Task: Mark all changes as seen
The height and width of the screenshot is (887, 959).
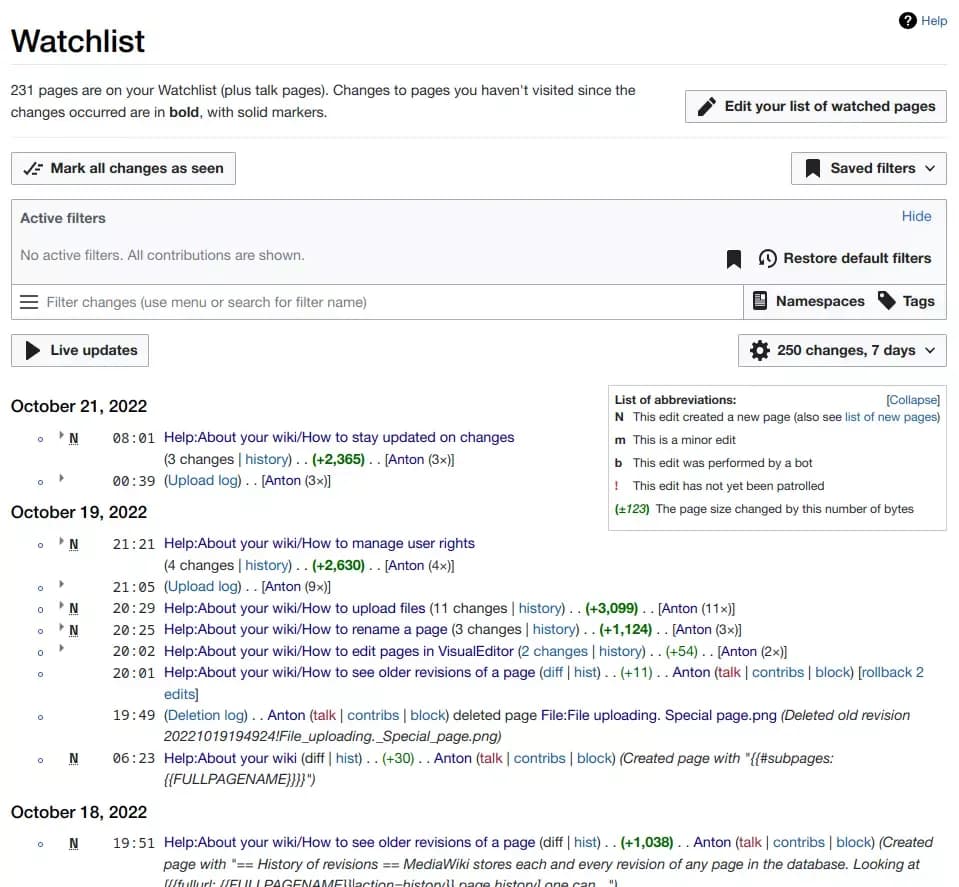Action: (x=122, y=168)
